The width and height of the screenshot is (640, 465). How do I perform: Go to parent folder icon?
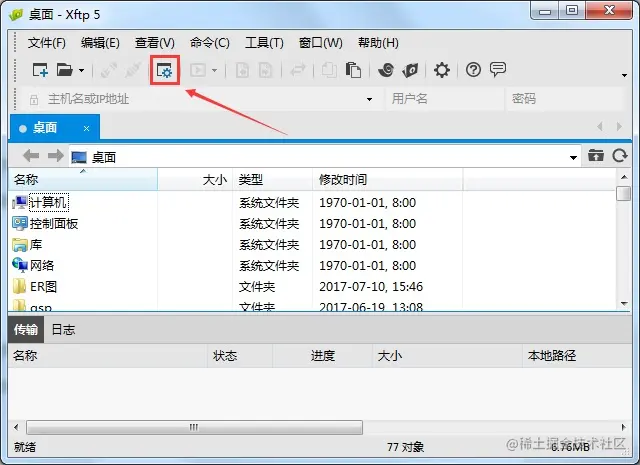point(596,156)
